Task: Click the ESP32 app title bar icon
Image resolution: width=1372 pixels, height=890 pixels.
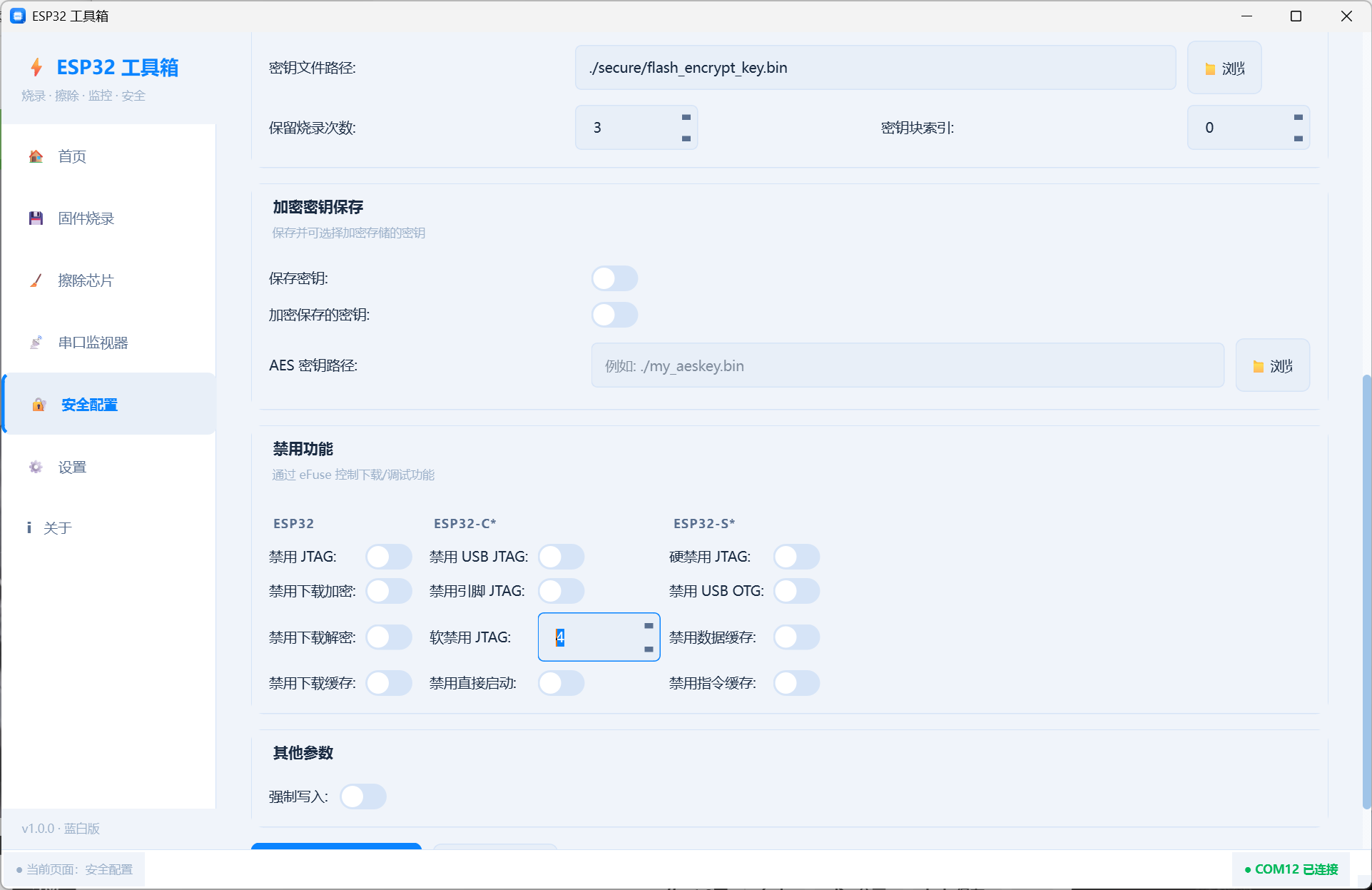Action: pos(18,16)
